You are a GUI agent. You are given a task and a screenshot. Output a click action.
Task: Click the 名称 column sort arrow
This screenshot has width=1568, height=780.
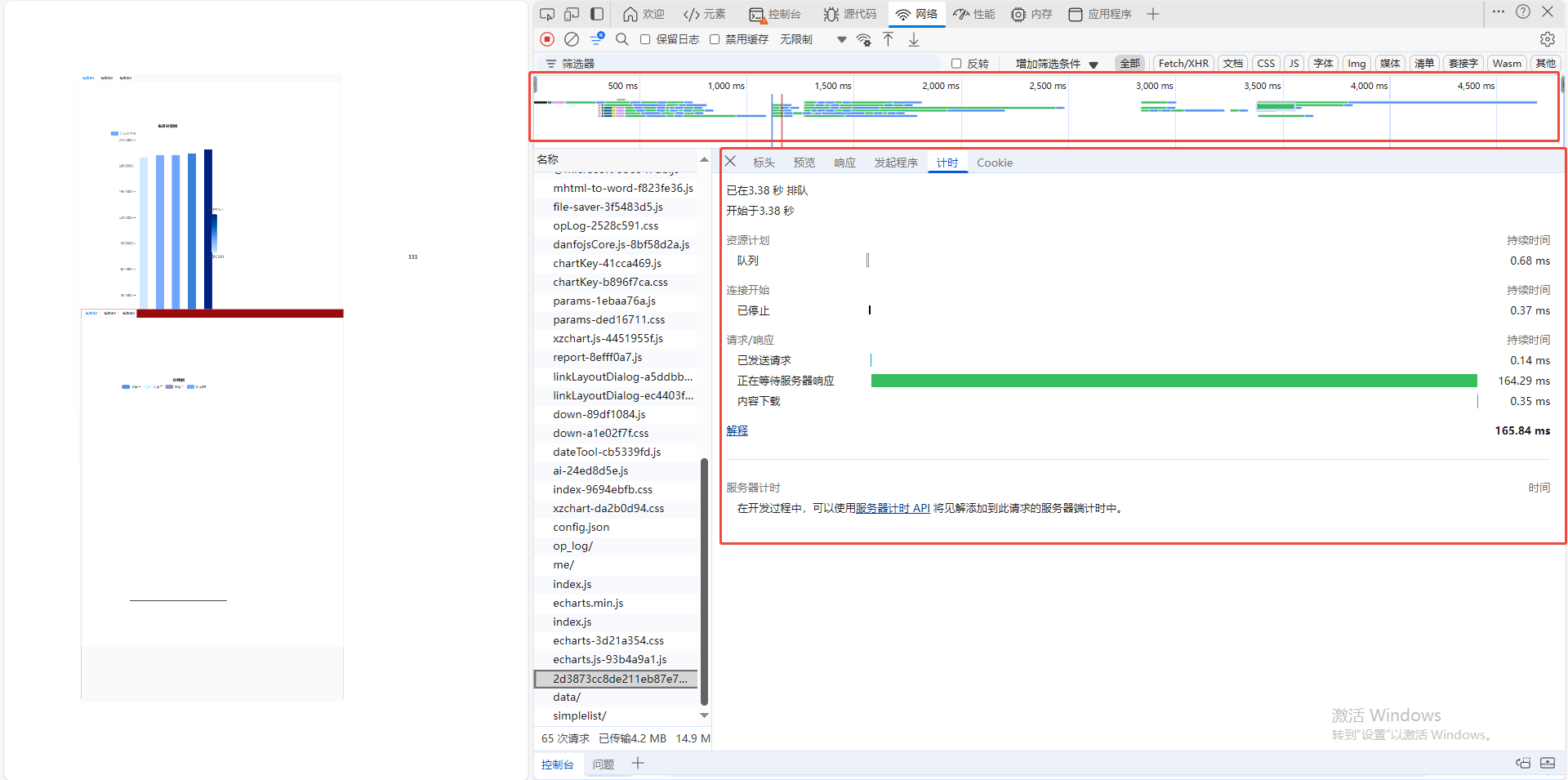pos(704,159)
